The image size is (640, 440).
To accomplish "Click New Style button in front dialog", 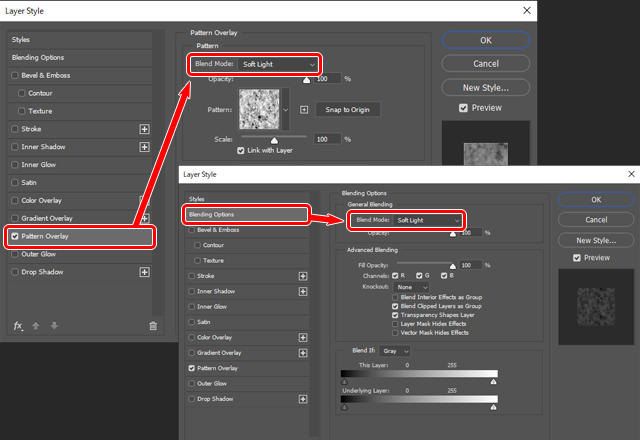I will click(595, 240).
